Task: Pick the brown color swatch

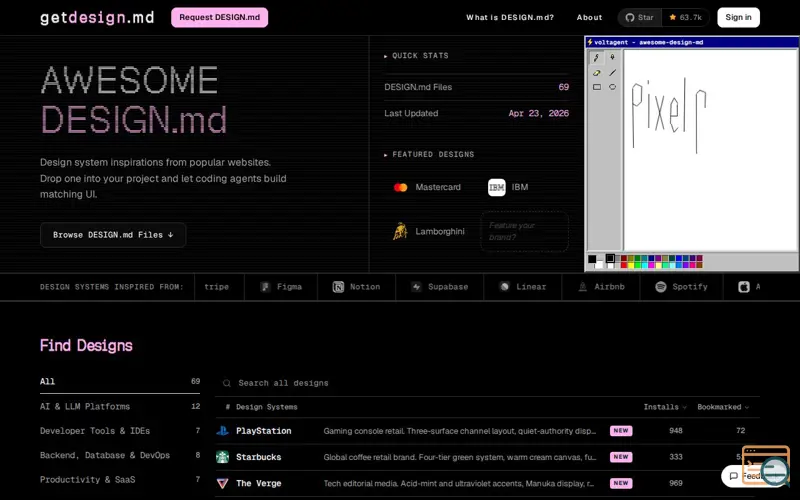Action: point(699,265)
